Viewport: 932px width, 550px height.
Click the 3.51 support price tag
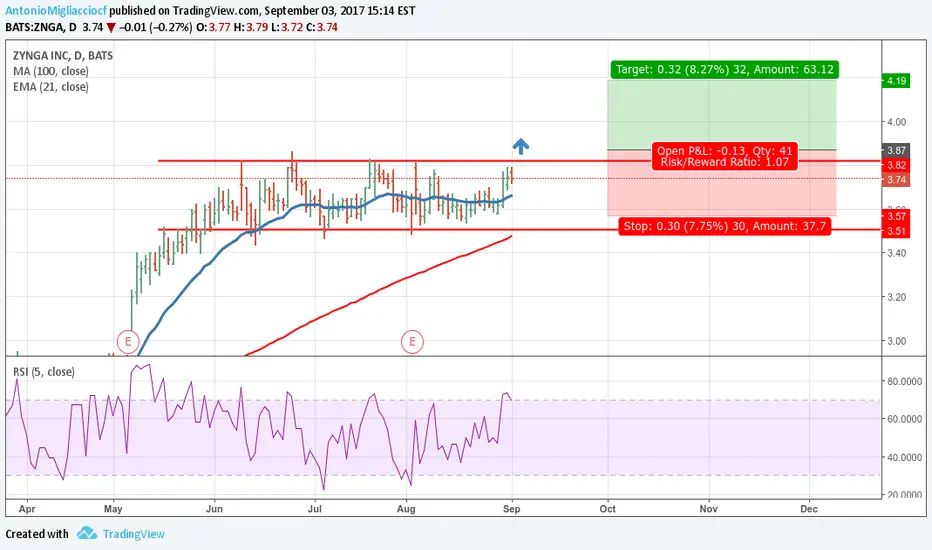(896, 231)
